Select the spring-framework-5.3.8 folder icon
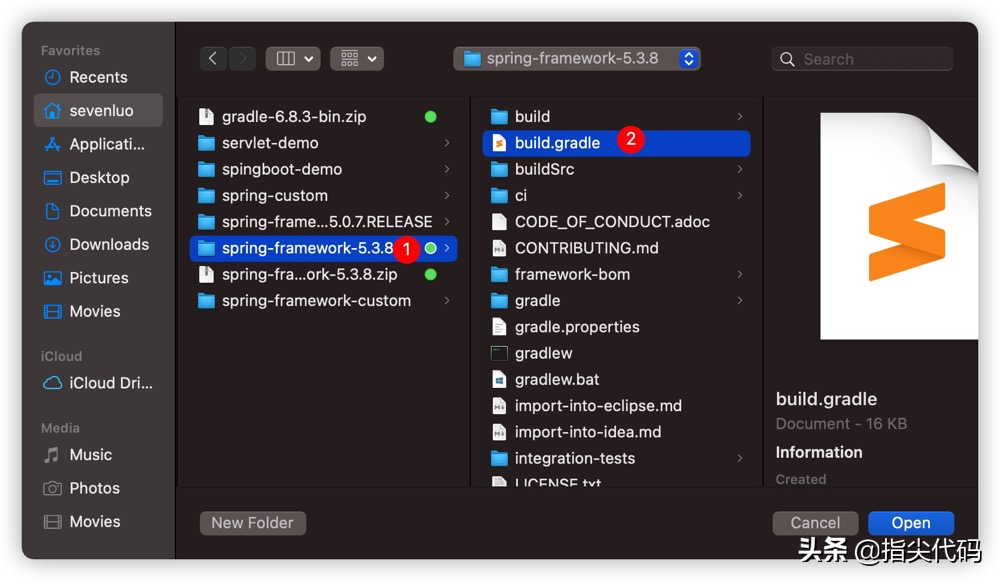Image resolution: width=1000 pixels, height=581 pixels. tap(206, 248)
